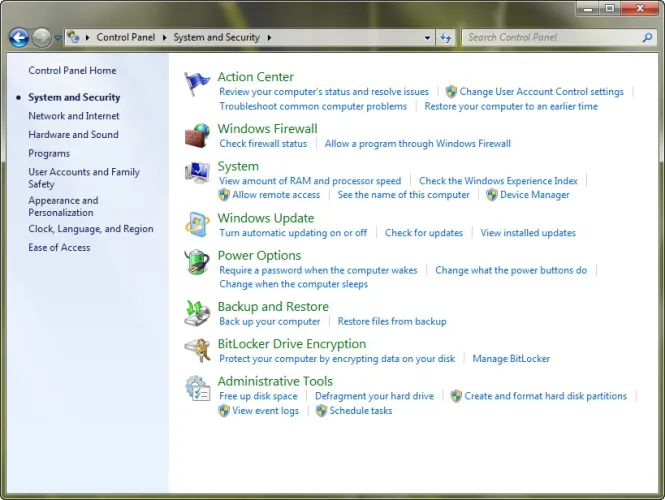Click Manage BitLocker
The image size is (665, 500).
511,358
